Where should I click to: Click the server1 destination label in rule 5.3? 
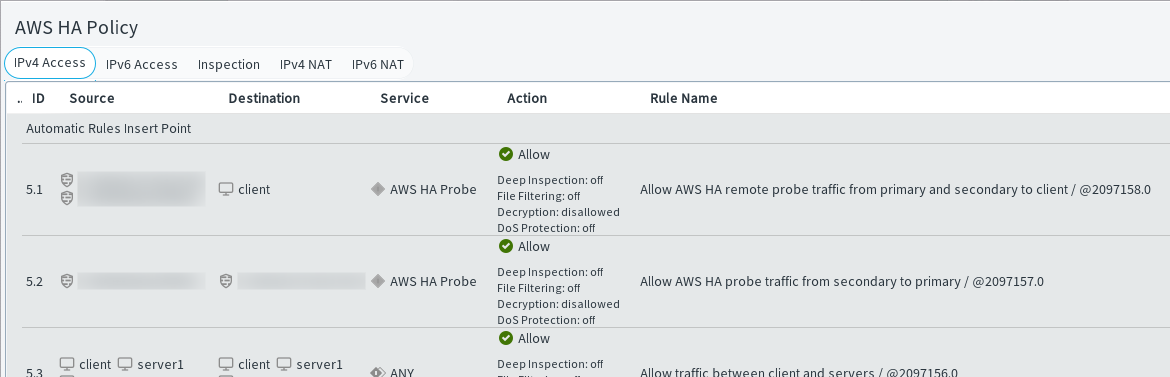(319, 364)
